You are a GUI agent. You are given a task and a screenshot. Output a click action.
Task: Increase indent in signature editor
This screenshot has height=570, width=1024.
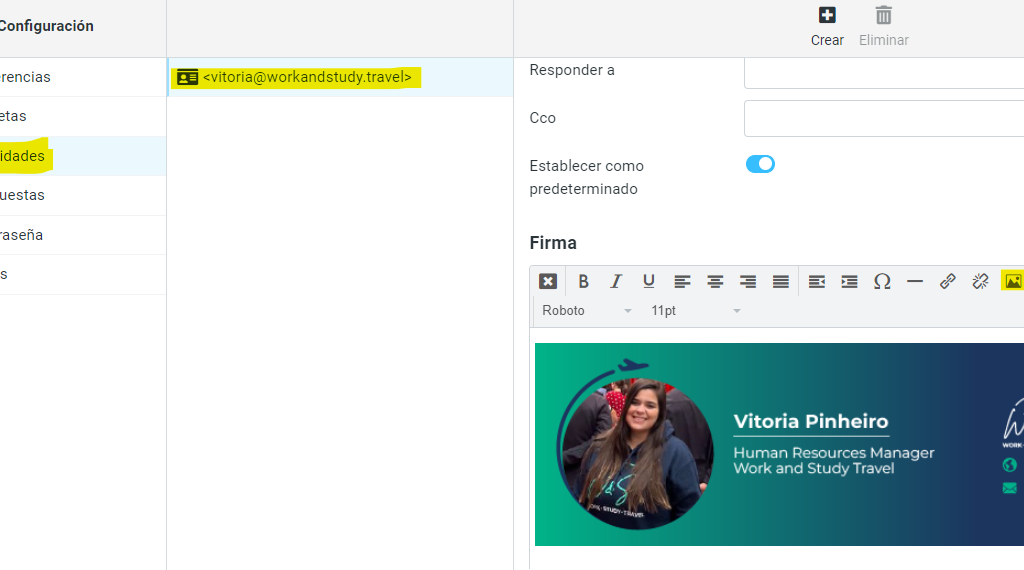pyautogui.click(x=849, y=281)
